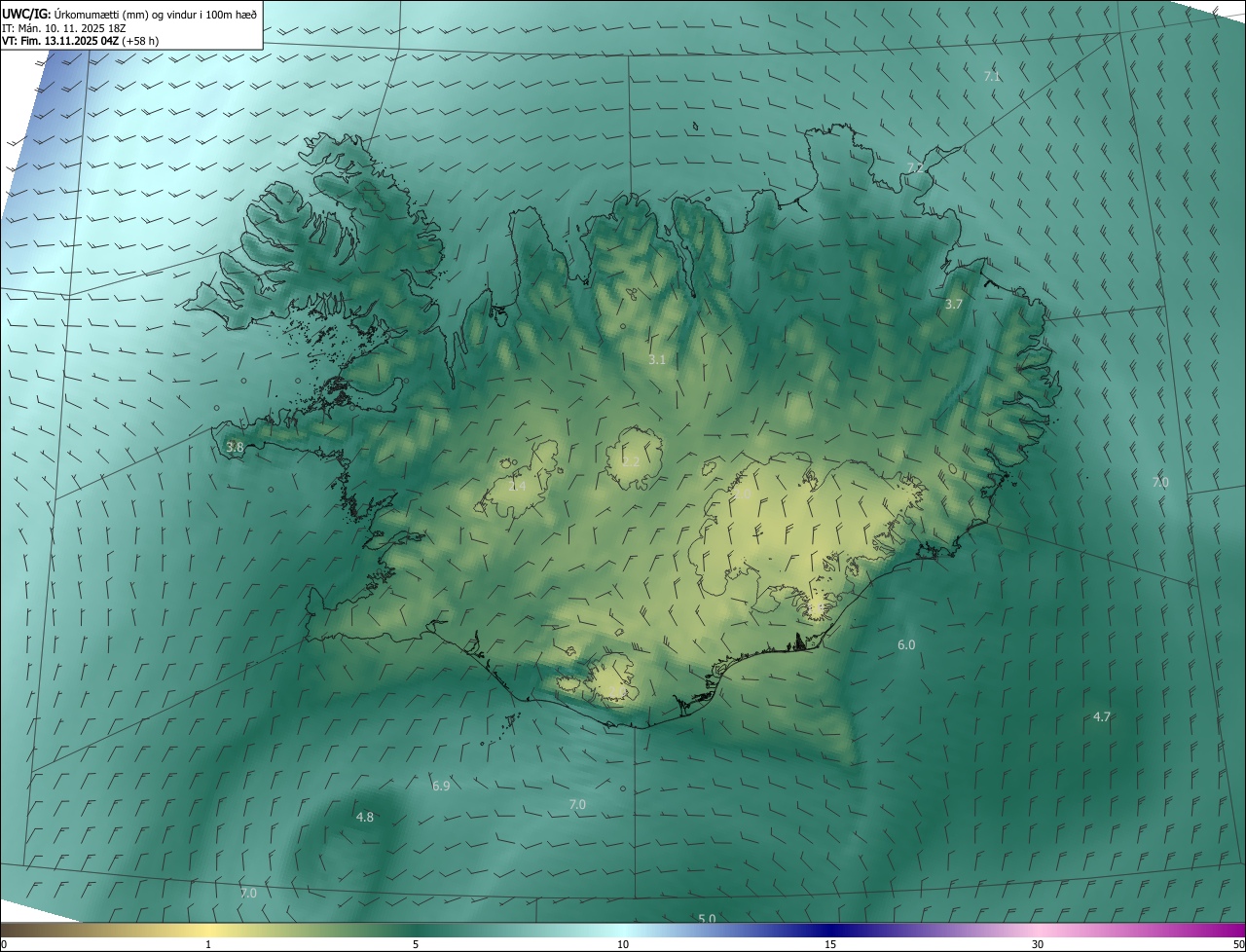
Task: Click the UWC/IG Úrkomumætti title text
Action: [x=131, y=13]
